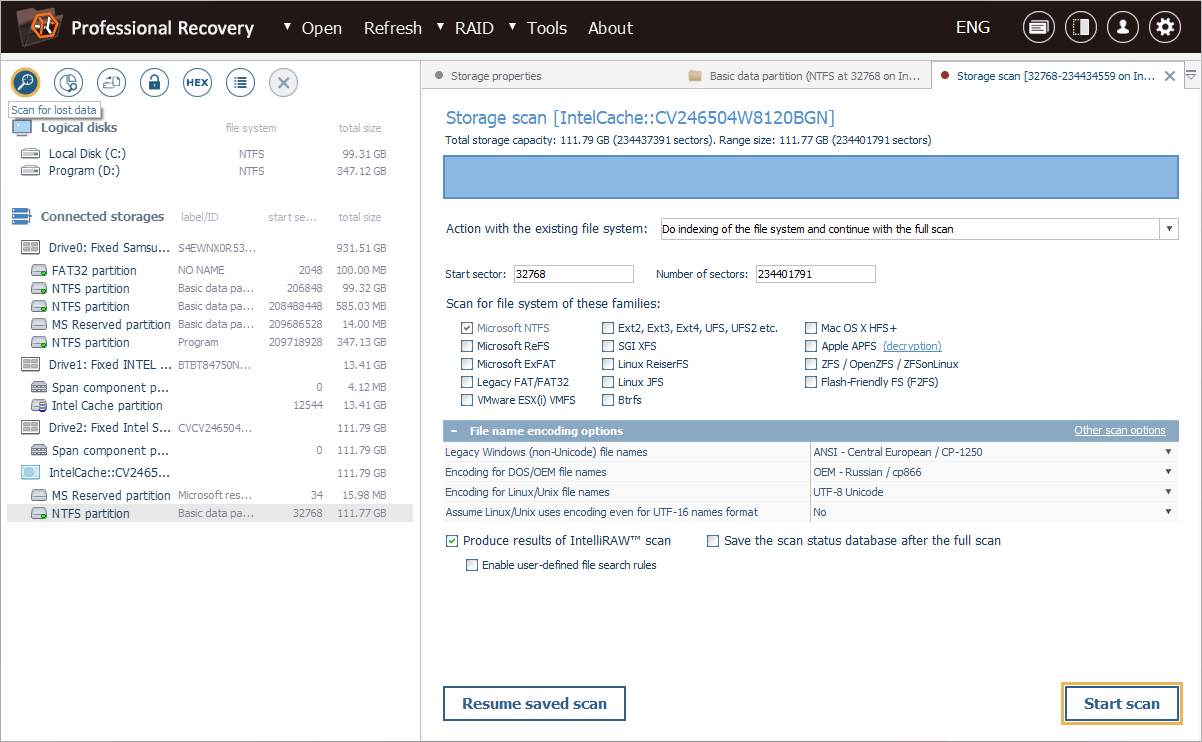Enable the Apple APFS checkbox
This screenshot has width=1202, height=742.
pyautogui.click(x=811, y=346)
